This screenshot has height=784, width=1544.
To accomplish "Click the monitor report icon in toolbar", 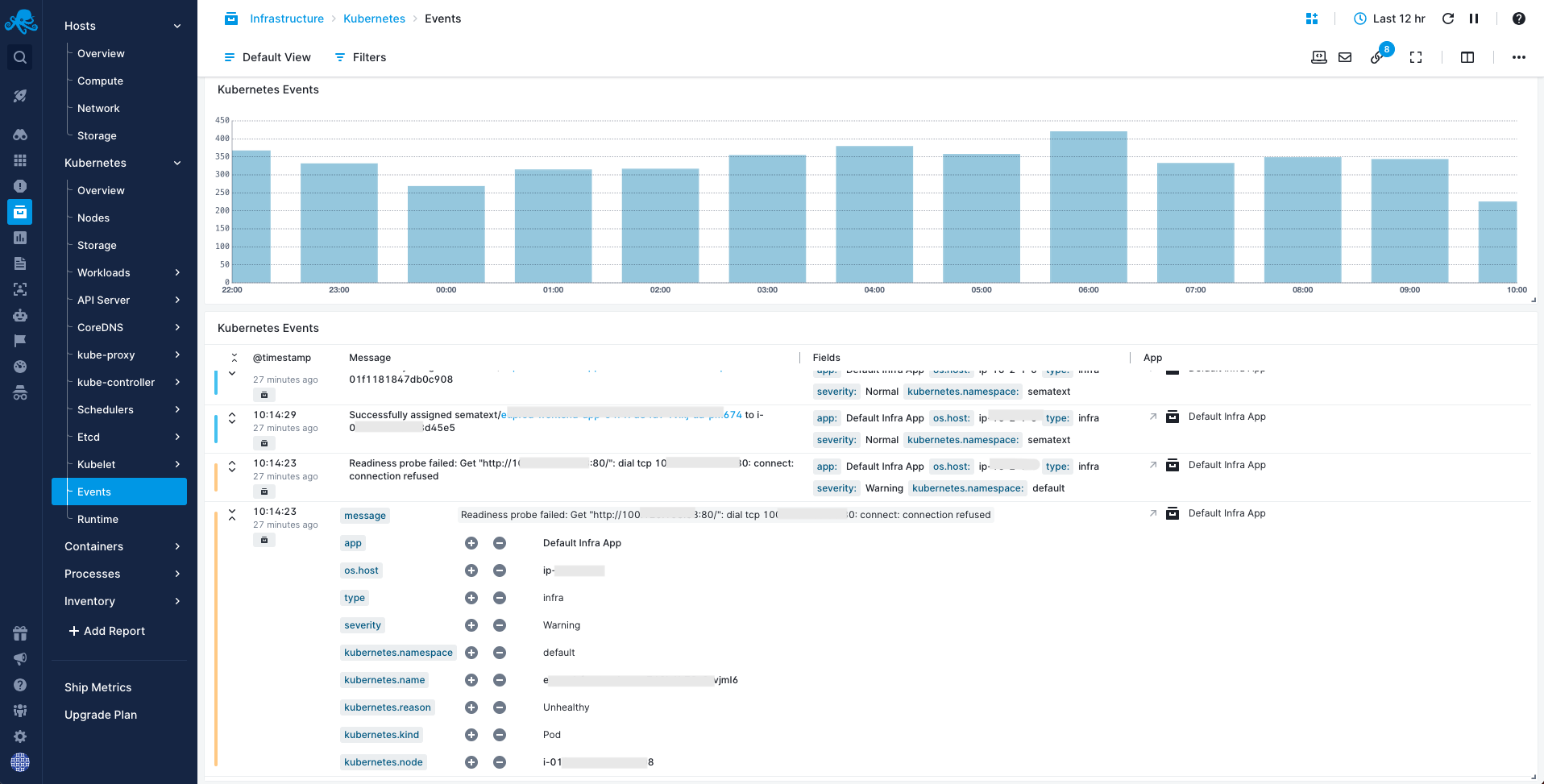I will click(1319, 57).
